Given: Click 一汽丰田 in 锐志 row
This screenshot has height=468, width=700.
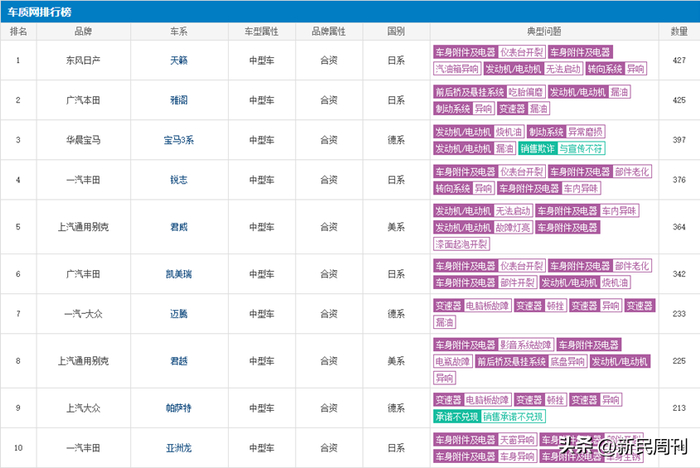Looking at the screenshot, I should tap(83, 180).
